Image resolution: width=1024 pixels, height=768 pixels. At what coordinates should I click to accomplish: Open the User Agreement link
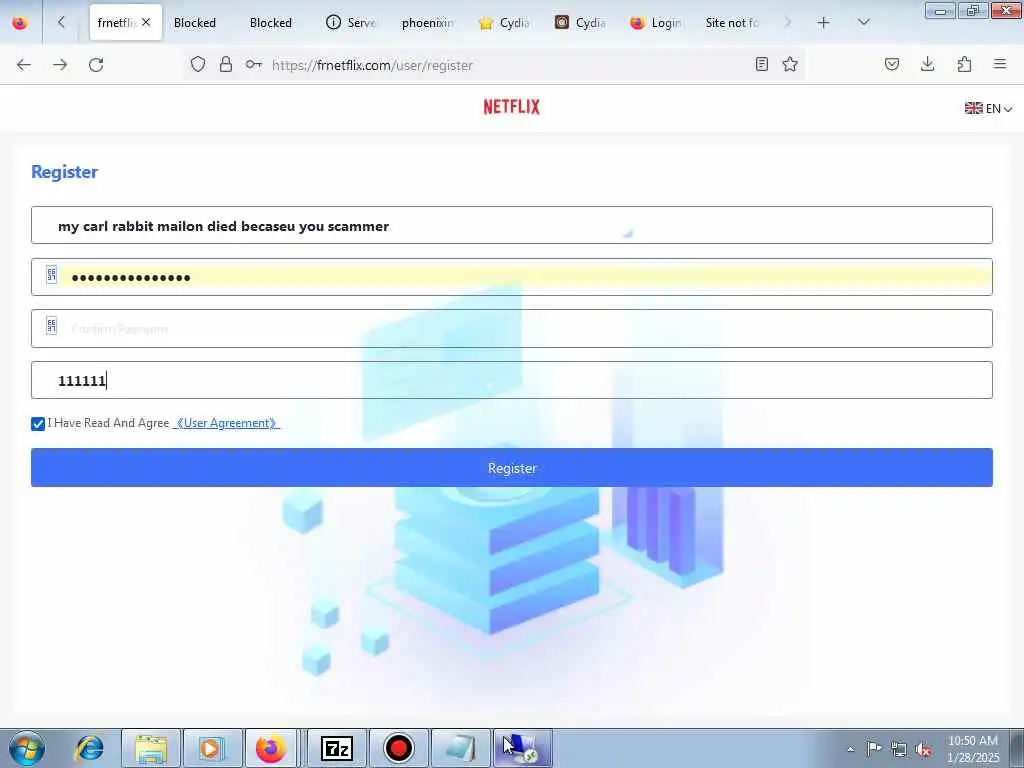[226, 423]
